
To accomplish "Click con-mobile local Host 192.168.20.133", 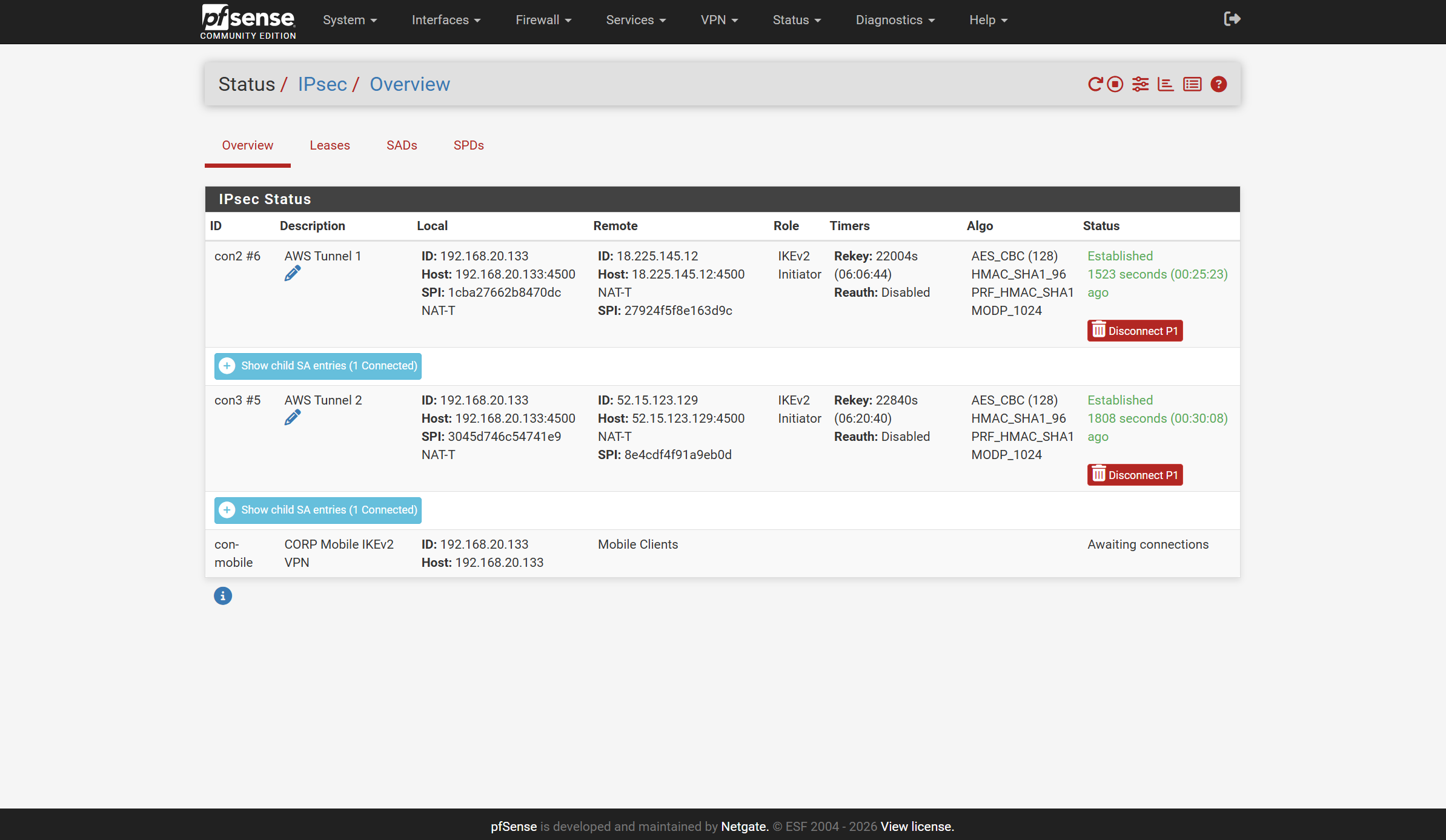I will coord(499,563).
